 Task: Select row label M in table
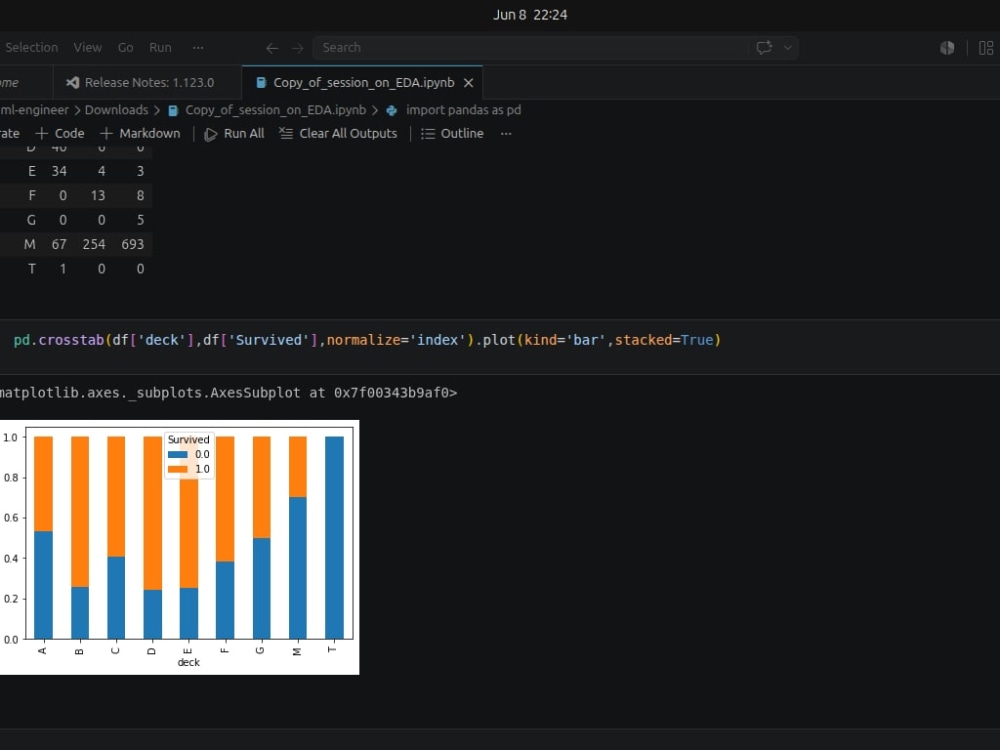(x=29, y=244)
